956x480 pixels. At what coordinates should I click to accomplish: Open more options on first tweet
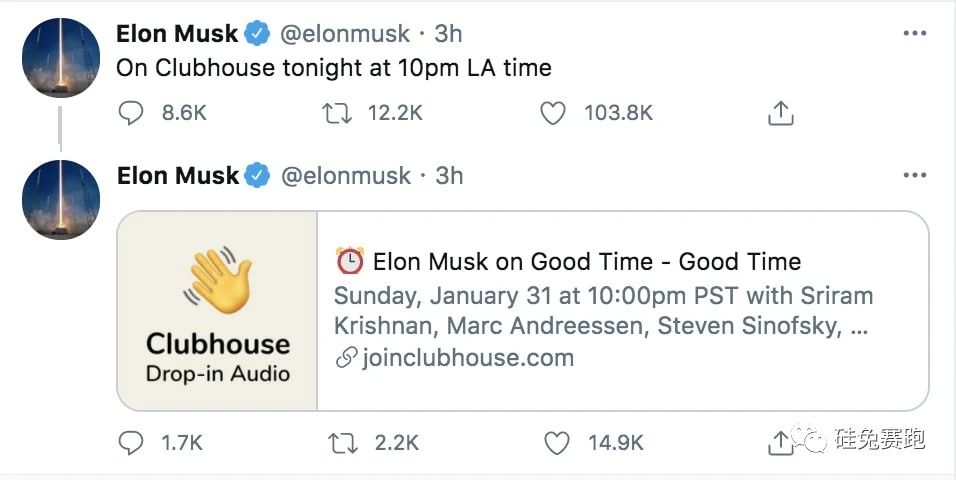[x=914, y=33]
